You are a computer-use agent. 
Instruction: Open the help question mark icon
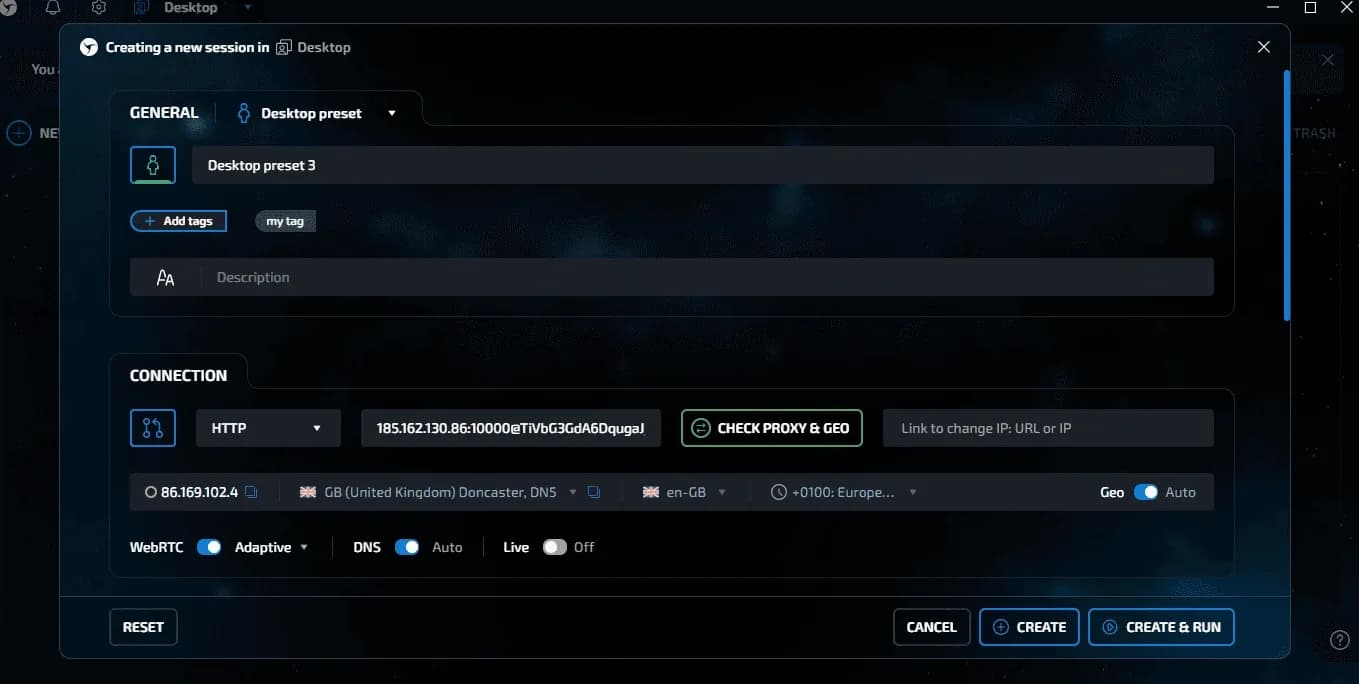tap(1340, 640)
